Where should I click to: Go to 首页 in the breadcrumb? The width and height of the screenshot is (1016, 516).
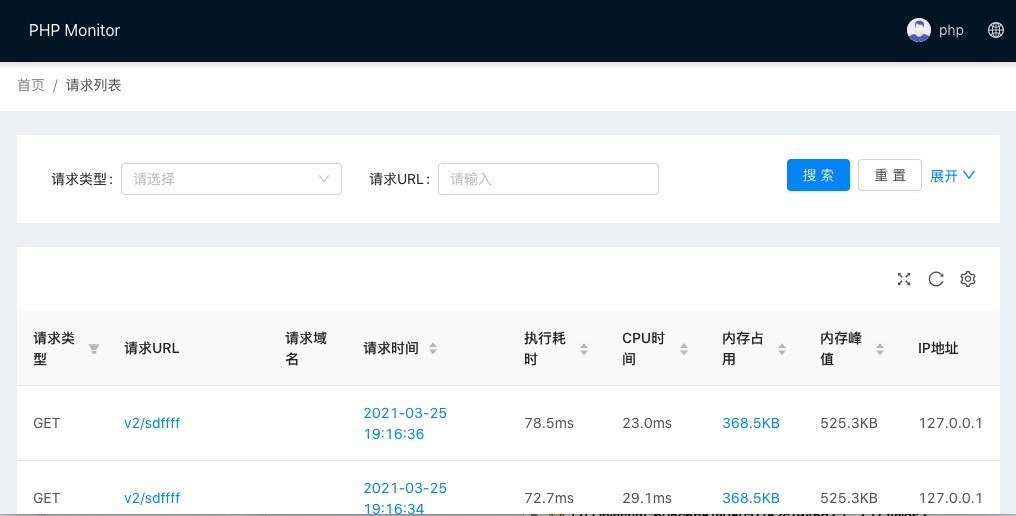point(31,85)
